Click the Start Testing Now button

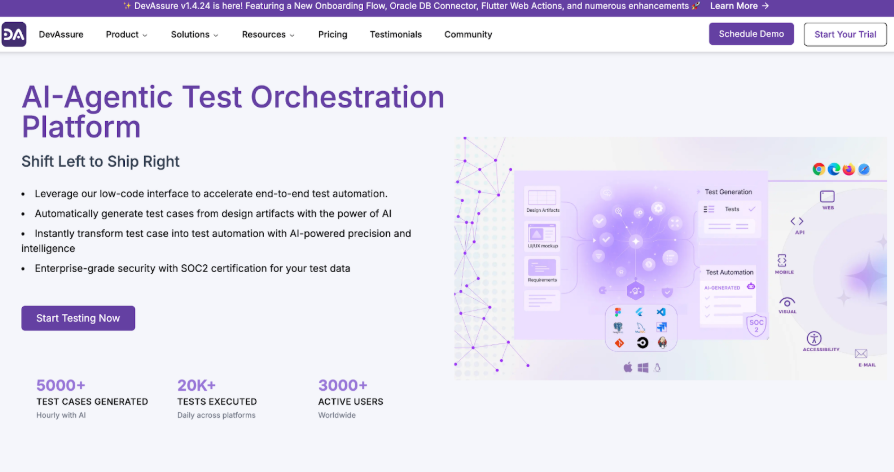[x=78, y=318]
